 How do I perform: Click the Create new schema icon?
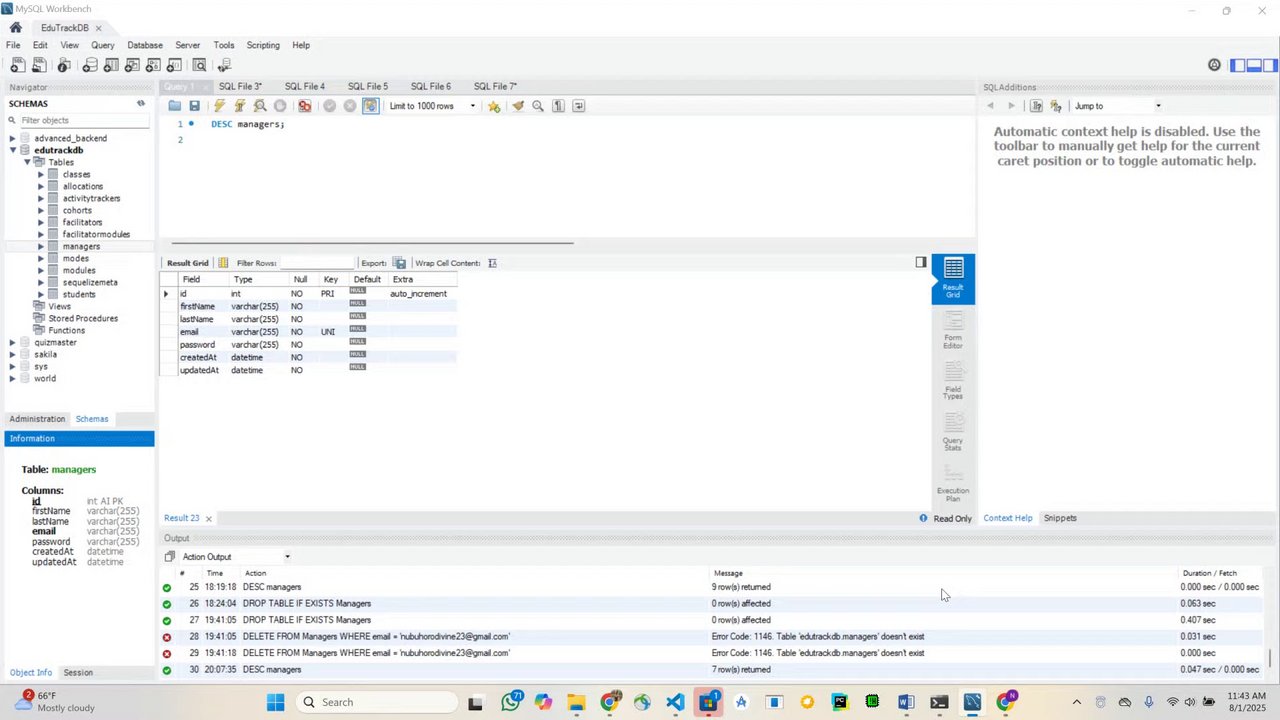pos(90,65)
